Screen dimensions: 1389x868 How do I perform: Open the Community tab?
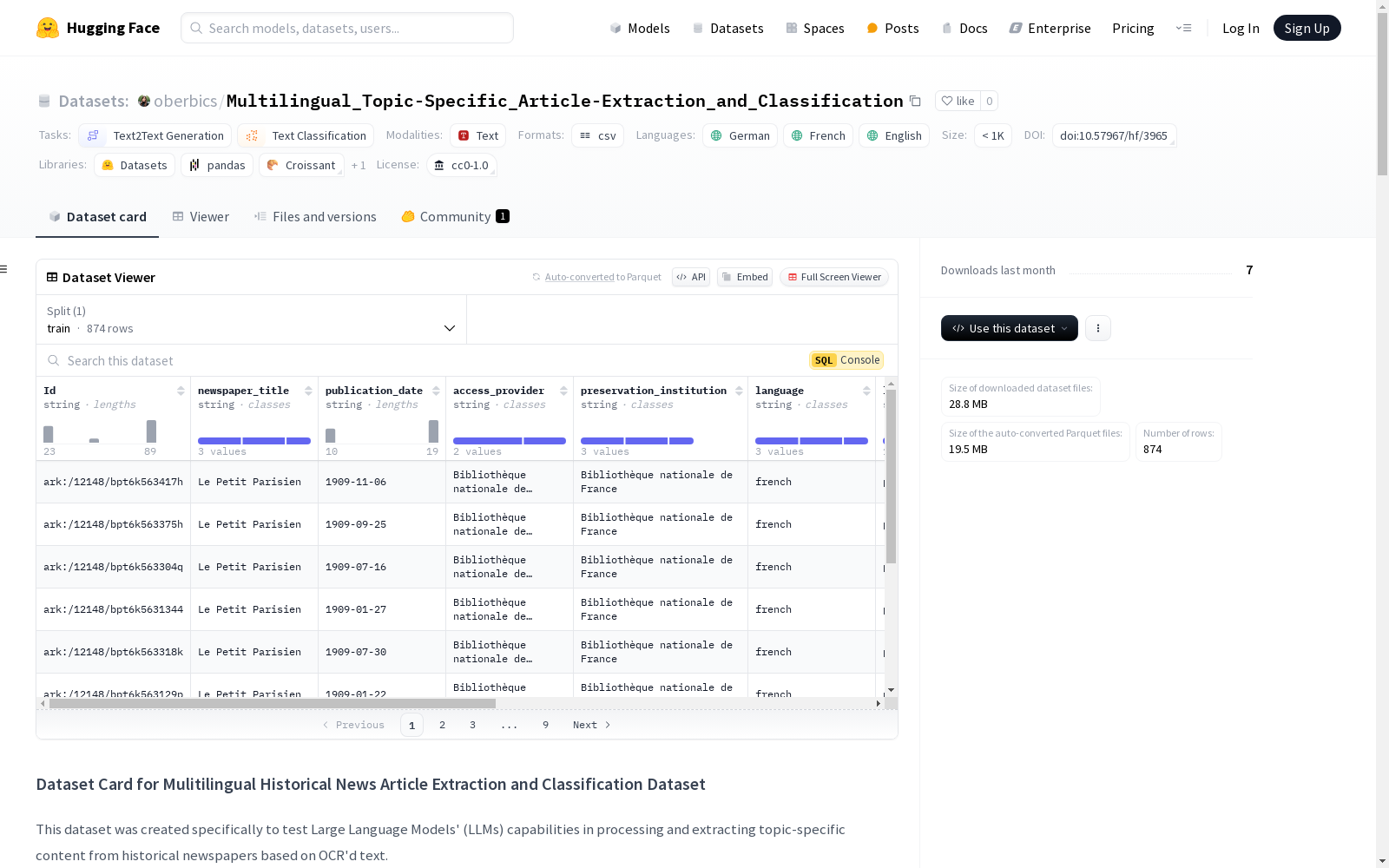(455, 217)
